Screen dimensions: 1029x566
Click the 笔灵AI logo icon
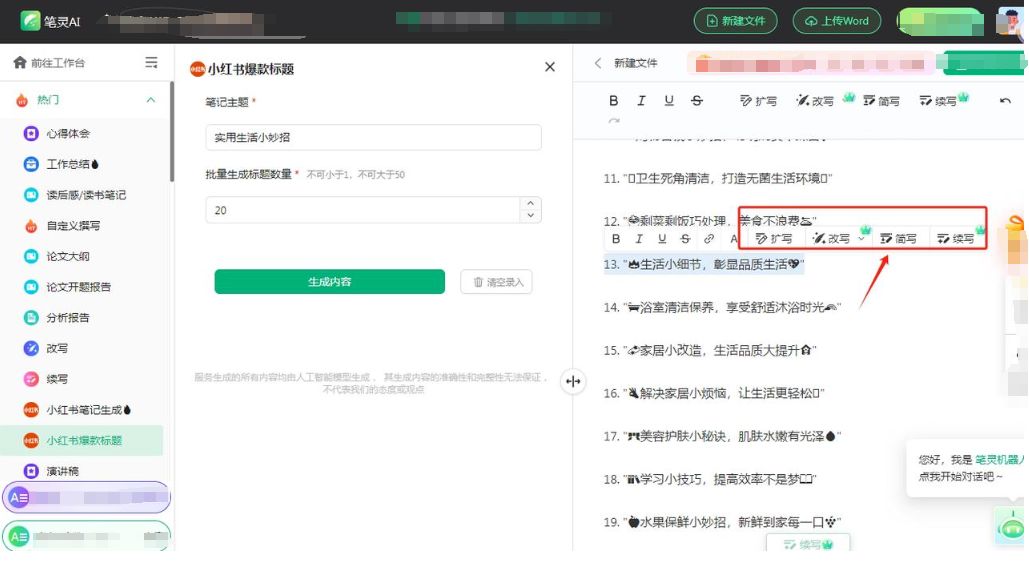tap(30, 21)
